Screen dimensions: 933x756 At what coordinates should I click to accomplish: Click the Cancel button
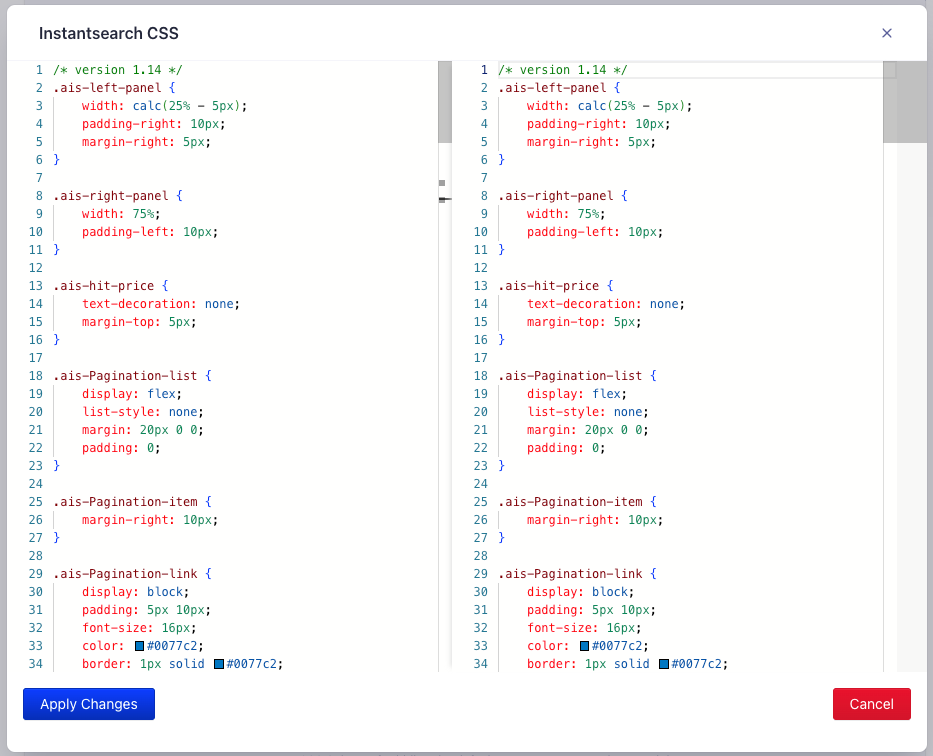pos(871,704)
